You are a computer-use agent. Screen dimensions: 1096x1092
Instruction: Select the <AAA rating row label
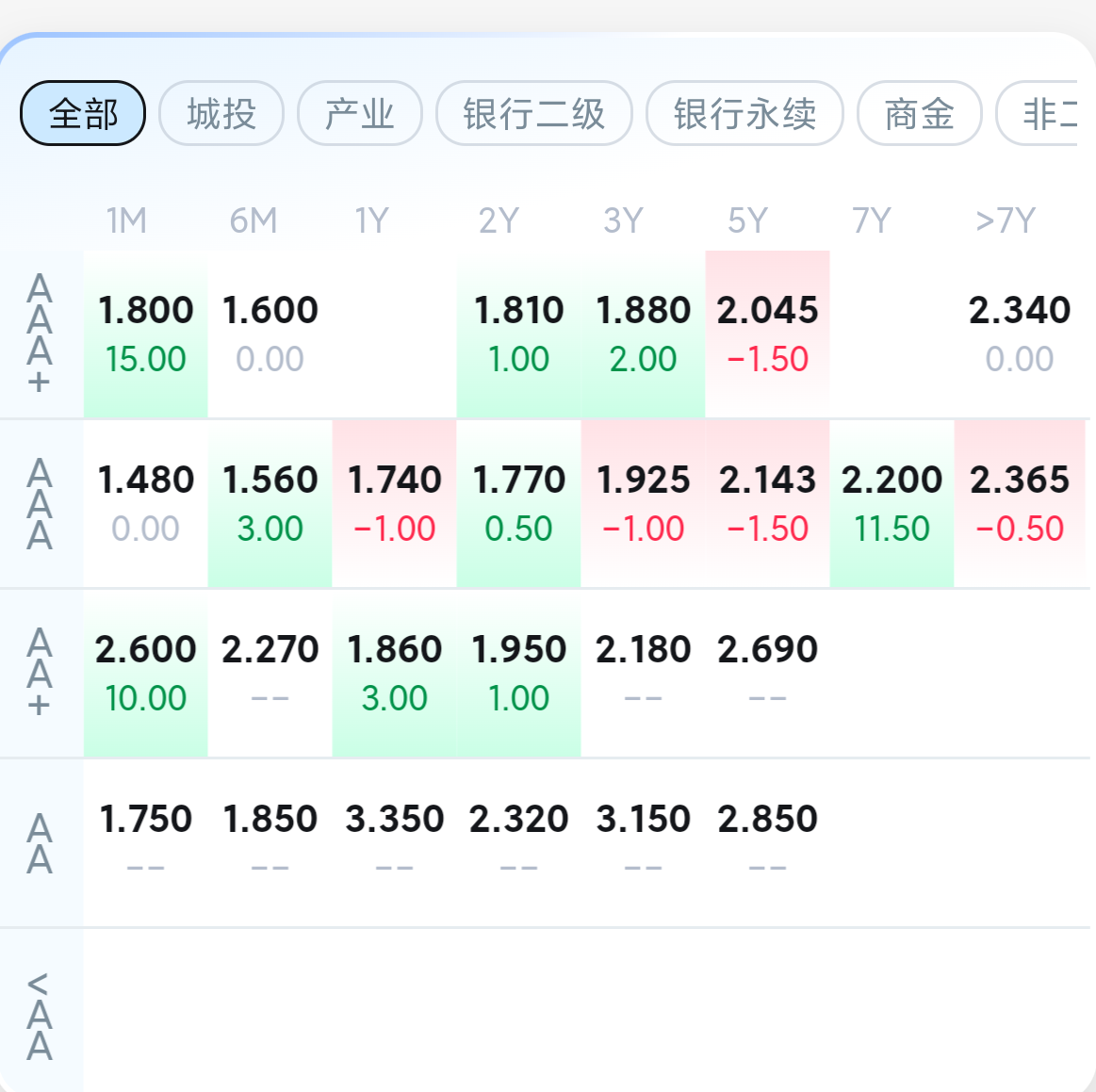(x=40, y=1015)
